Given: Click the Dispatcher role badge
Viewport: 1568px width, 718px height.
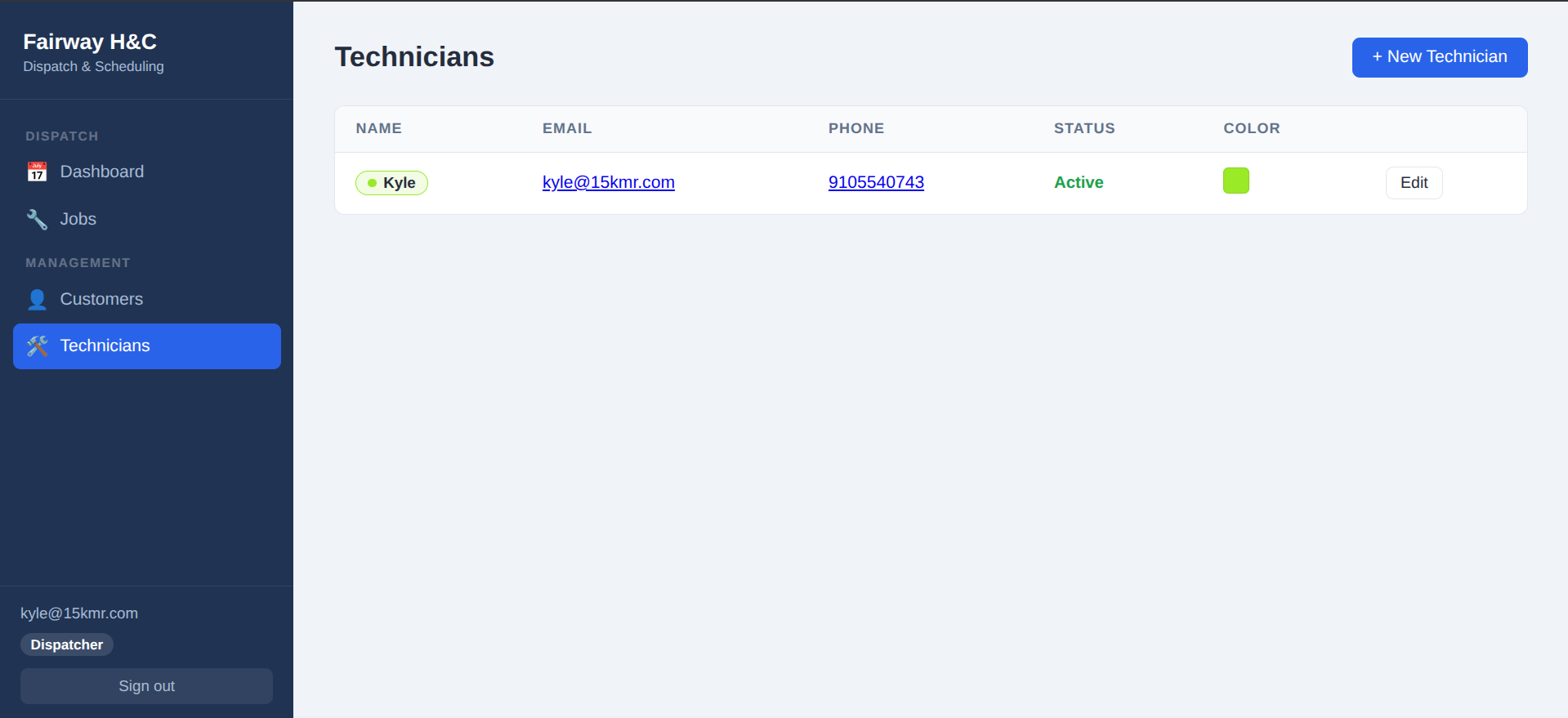Looking at the screenshot, I should pyautogui.click(x=67, y=644).
